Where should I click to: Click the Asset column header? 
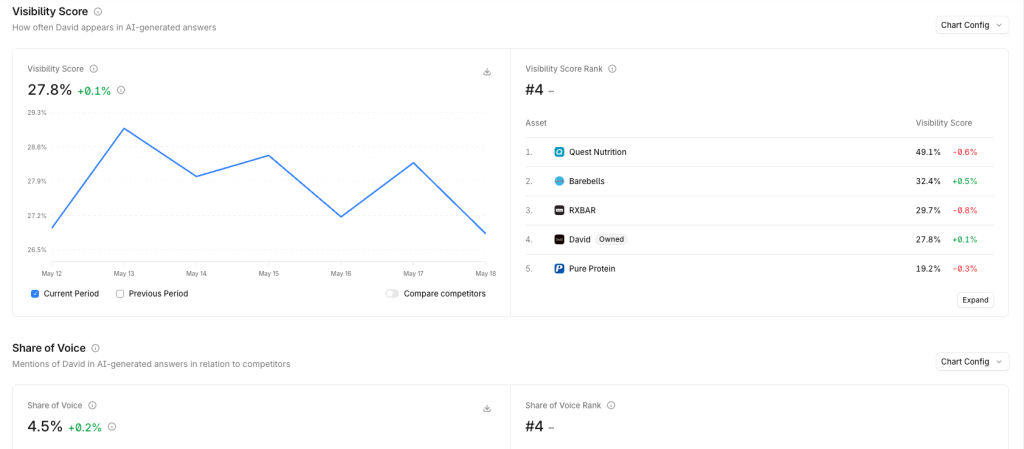click(x=536, y=123)
